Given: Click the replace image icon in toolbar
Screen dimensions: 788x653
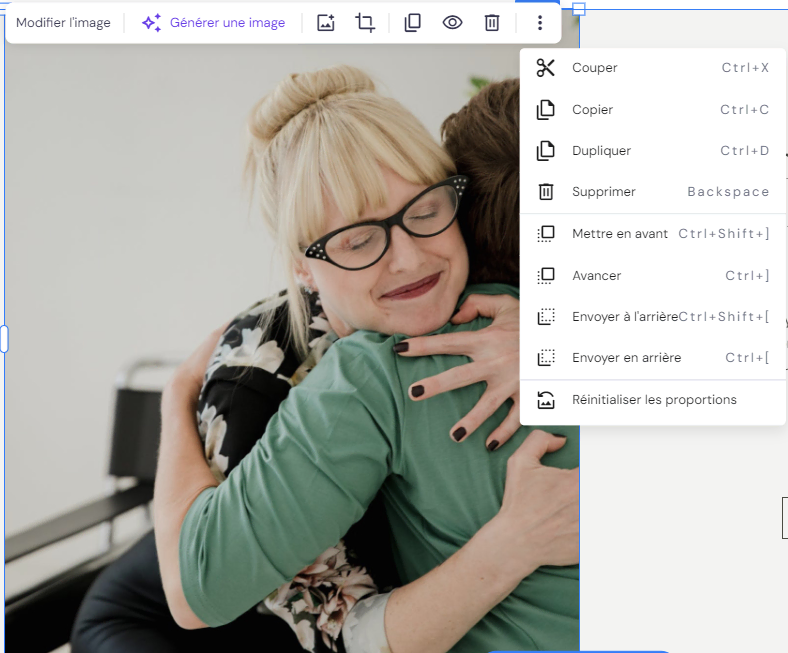Looking at the screenshot, I should click(x=325, y=23).
